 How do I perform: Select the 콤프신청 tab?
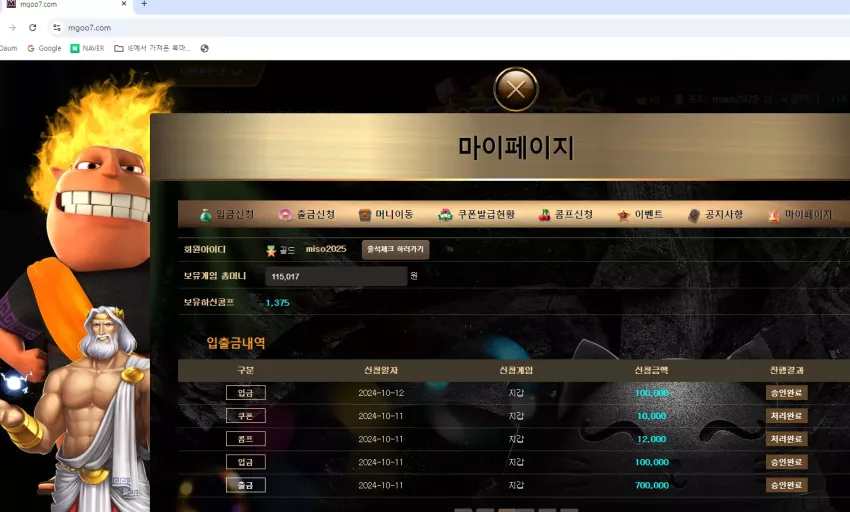pyautogui.click(x=566, y=215)
